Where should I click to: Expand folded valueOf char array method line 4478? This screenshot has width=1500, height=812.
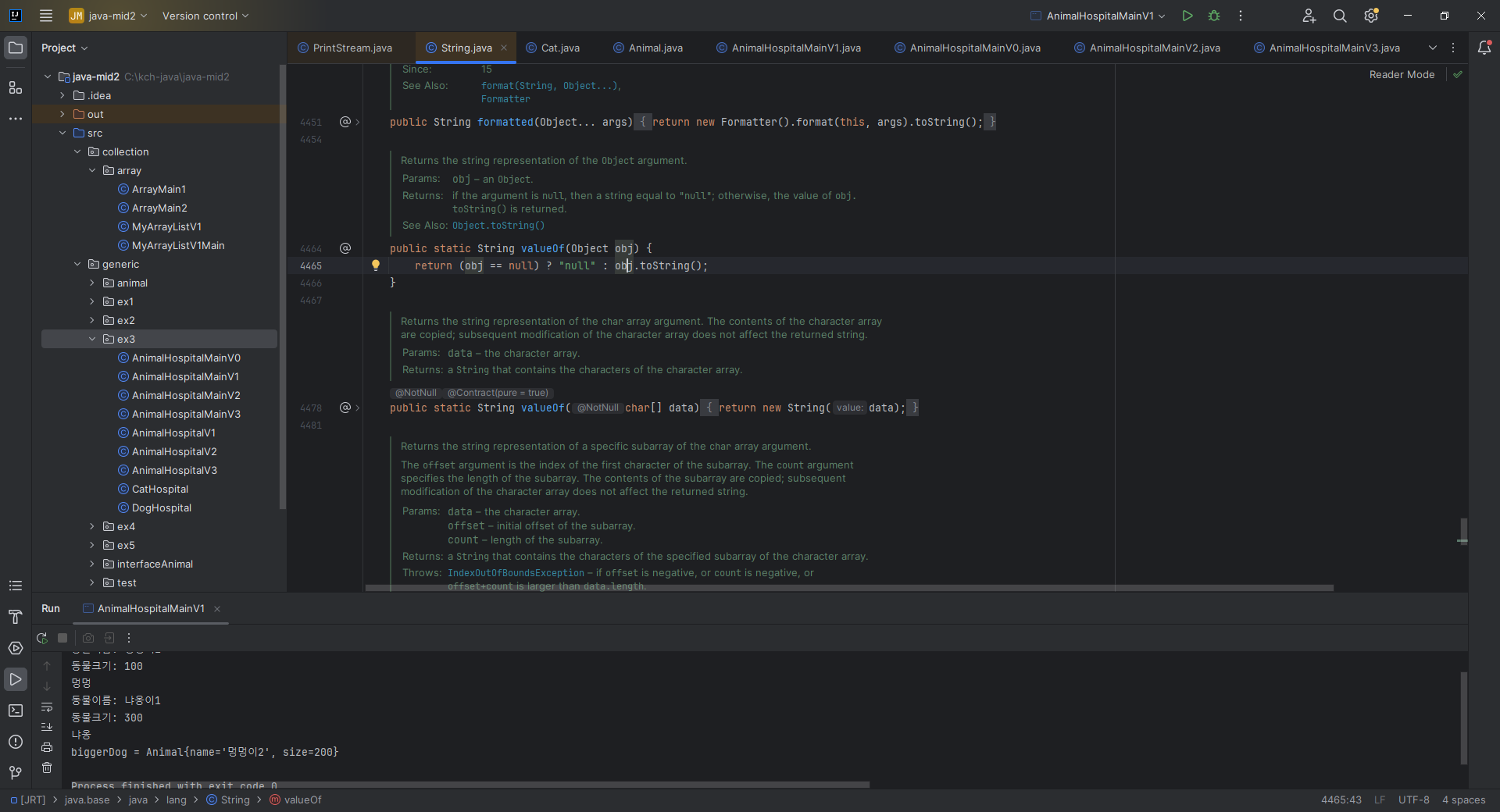(358, 408)
